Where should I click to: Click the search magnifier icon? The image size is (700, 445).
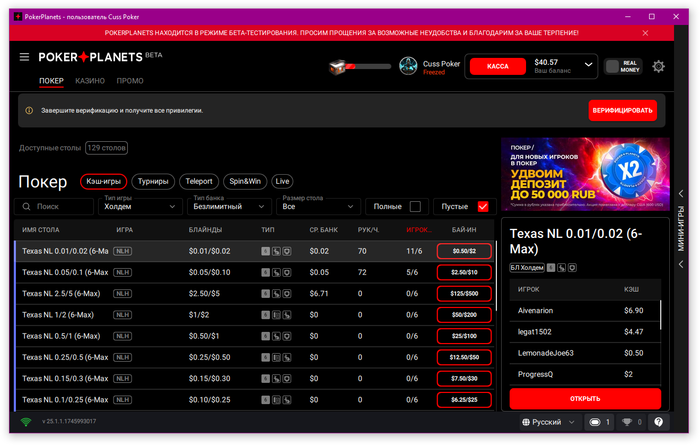26,207
